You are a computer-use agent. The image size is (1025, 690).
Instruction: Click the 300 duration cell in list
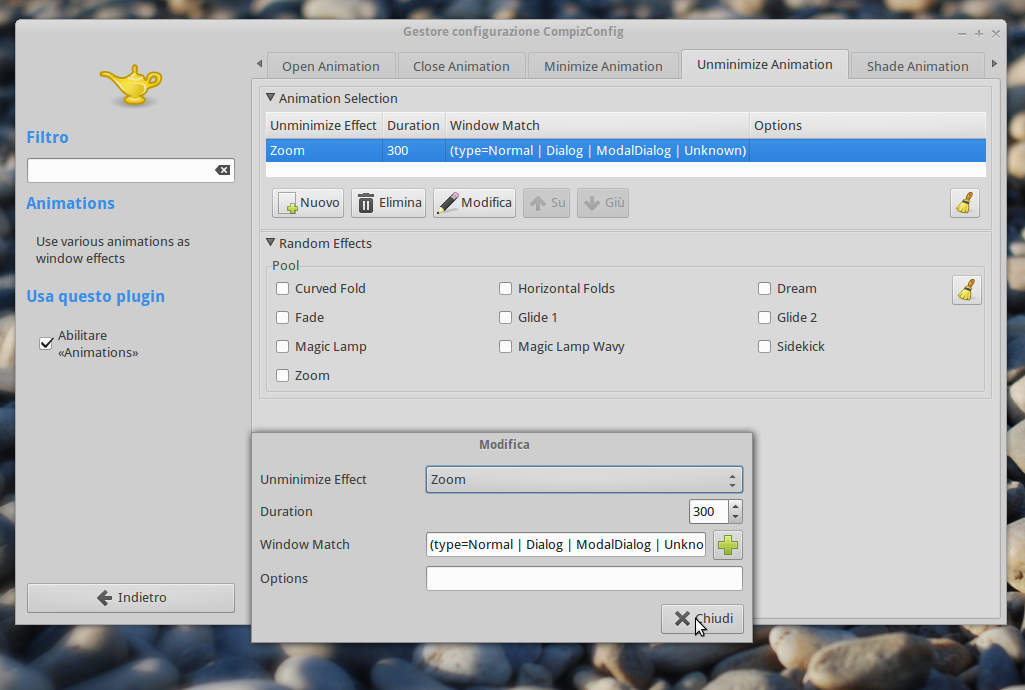point(414,151)
